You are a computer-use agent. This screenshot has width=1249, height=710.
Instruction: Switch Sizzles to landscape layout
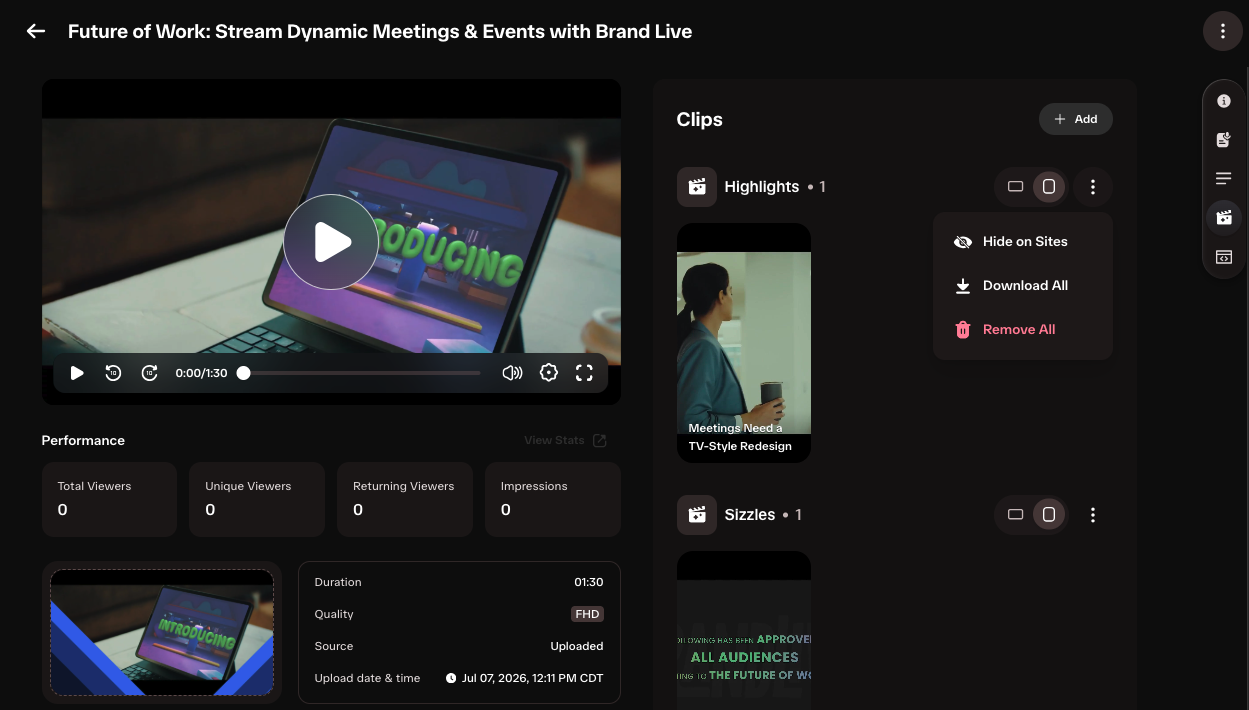1015,515
